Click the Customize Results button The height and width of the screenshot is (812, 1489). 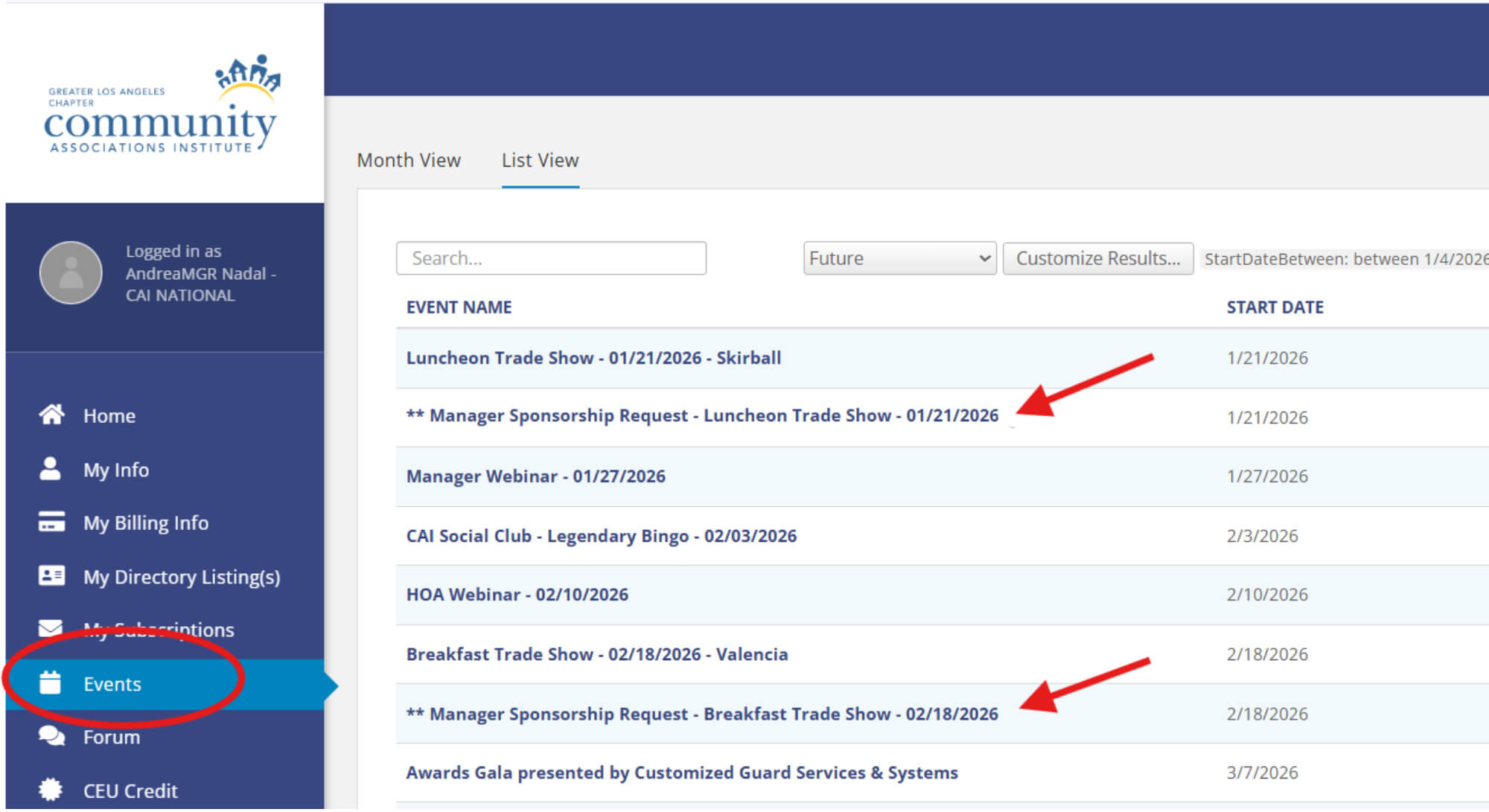pos(1097,258)
